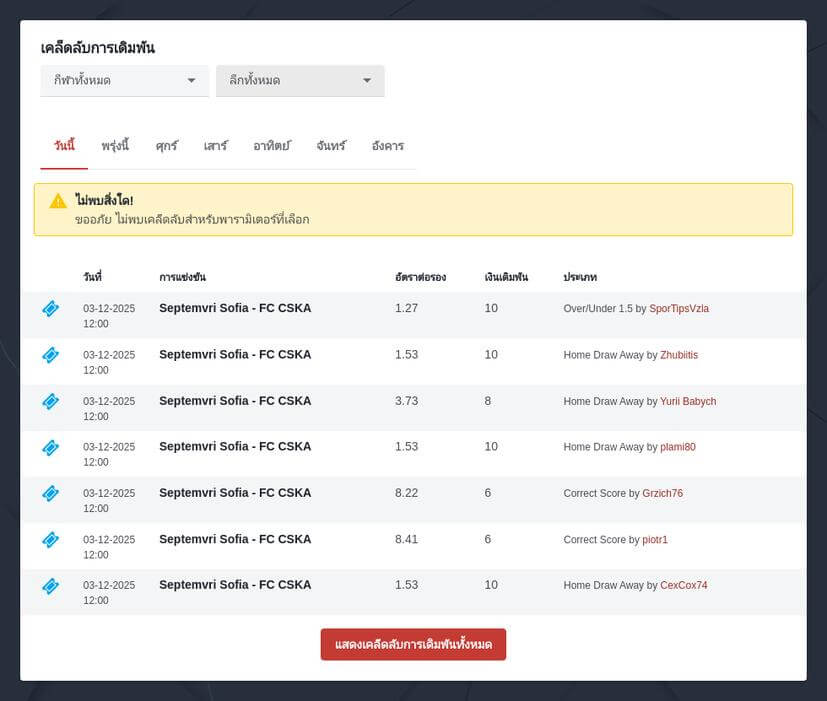Click ticket icon in SporTipsVzla tip row

point(50,309)
